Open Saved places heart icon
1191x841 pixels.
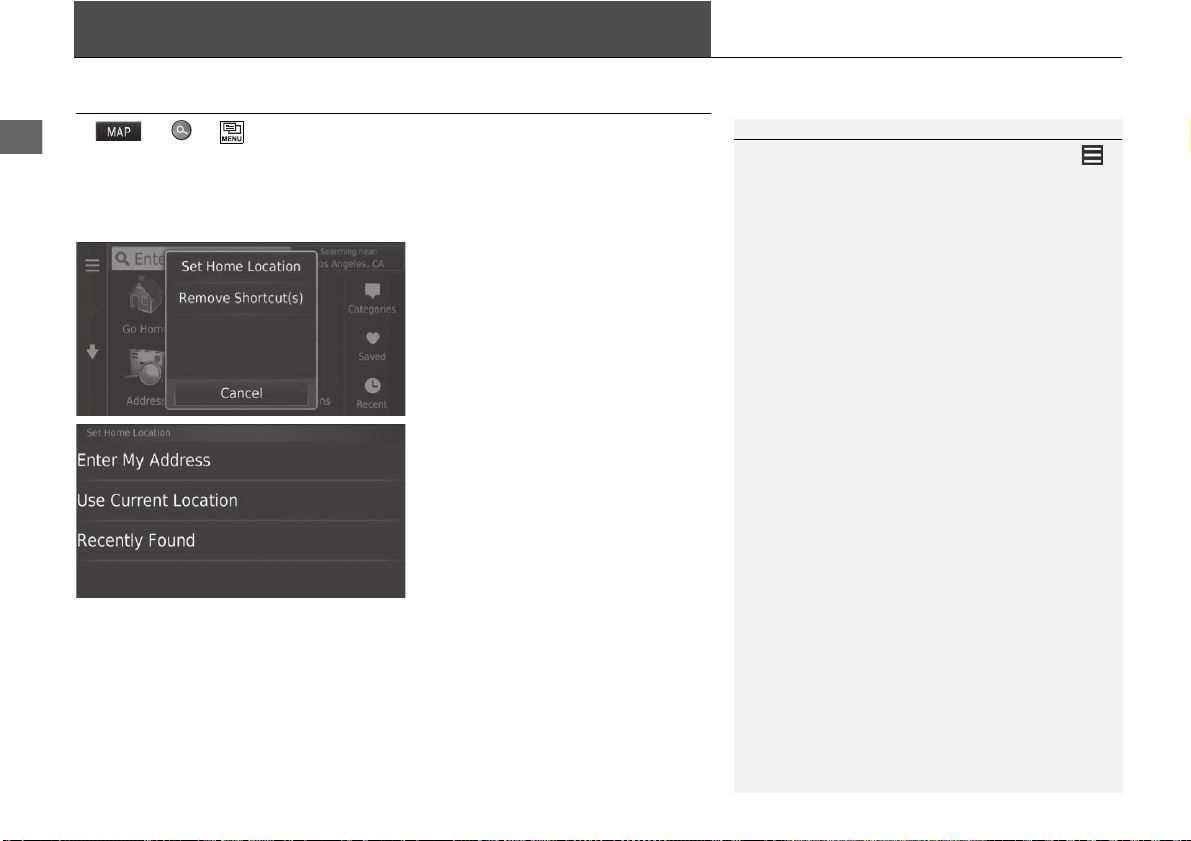(x=371, y=346)
